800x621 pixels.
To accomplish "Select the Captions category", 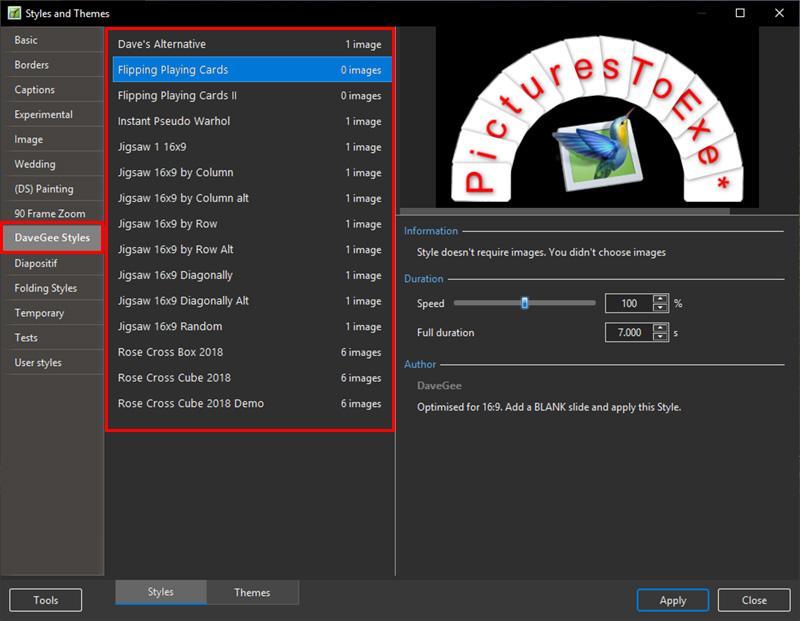I will [x=53, y=90].
